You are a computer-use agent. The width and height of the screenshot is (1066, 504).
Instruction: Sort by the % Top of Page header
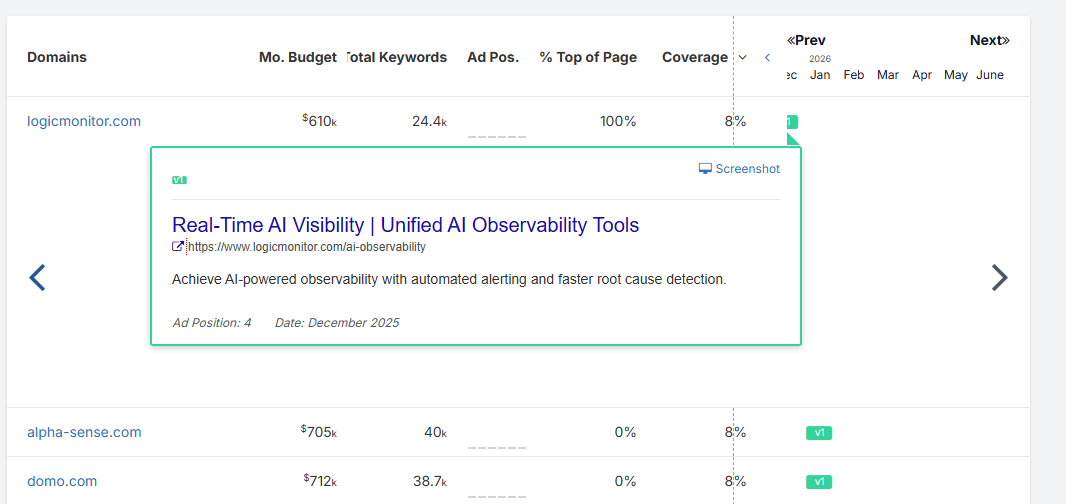588,57
